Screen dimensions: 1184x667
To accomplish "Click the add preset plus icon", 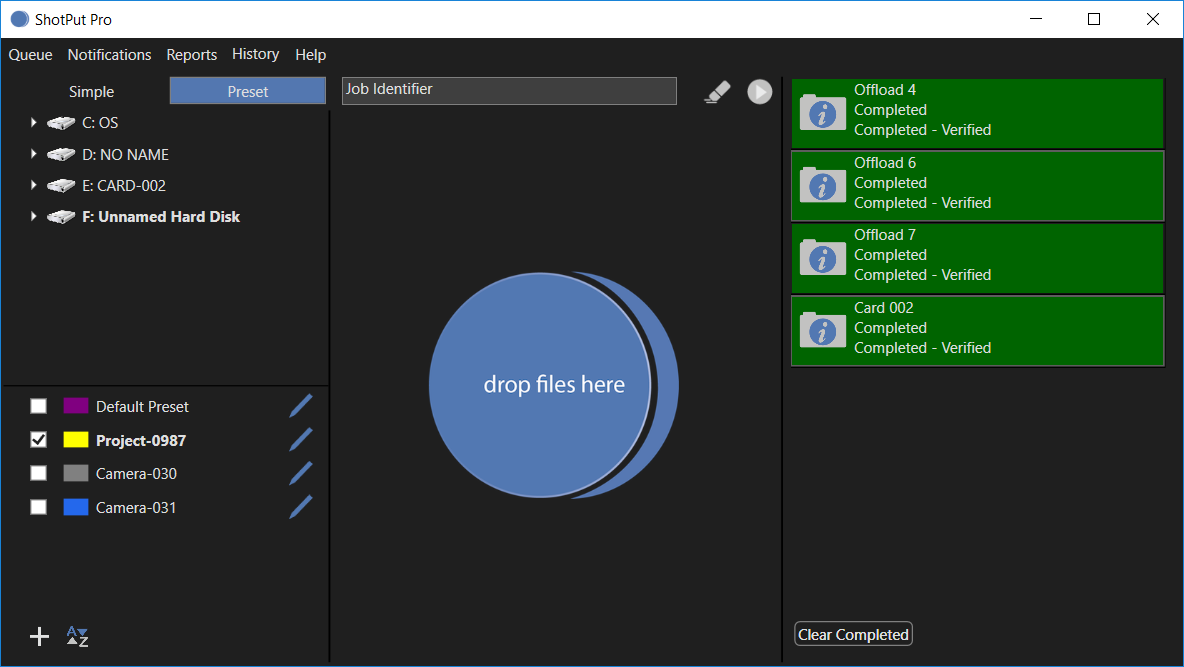I will pyautogui.click(x=39, y=636).
